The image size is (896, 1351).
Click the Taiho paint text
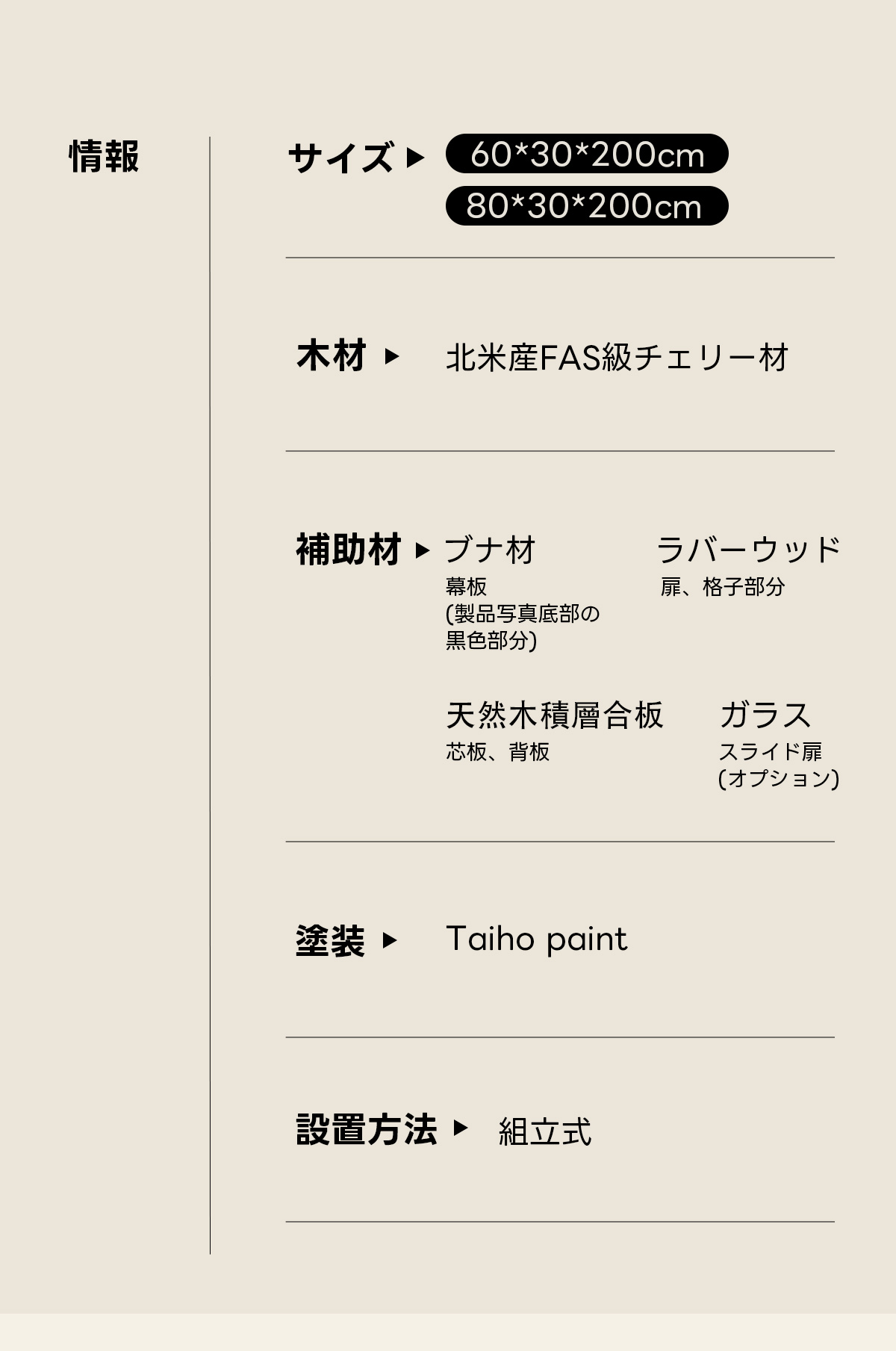[x=536, y=940]
